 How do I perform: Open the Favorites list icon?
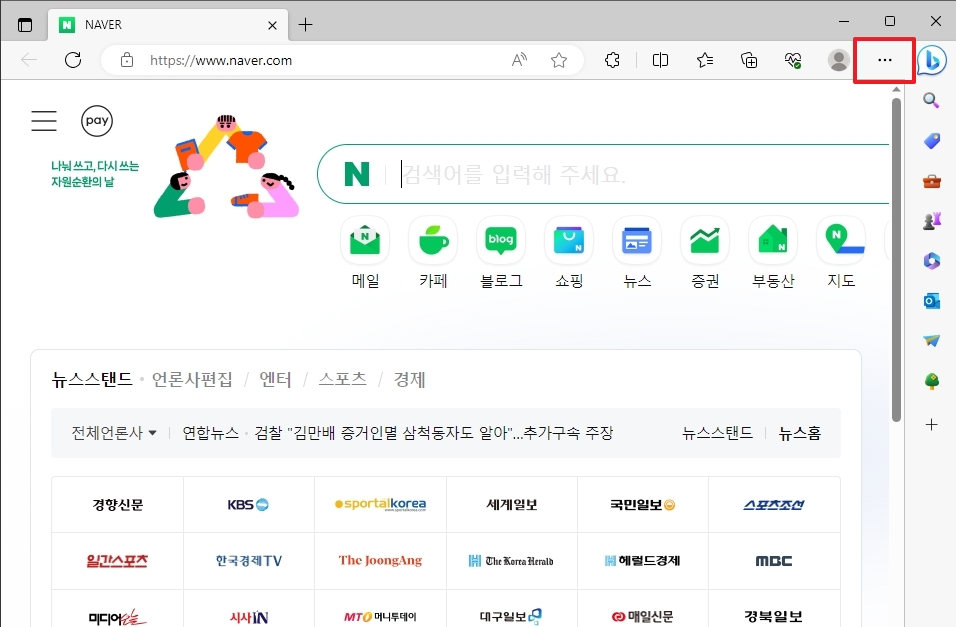[x=705, y=60]
